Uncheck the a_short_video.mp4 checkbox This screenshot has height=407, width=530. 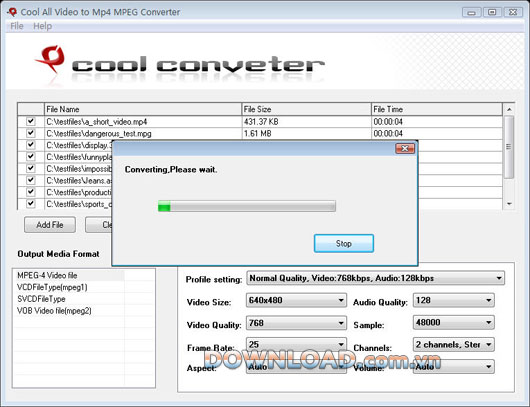click(x=31, y=121)
